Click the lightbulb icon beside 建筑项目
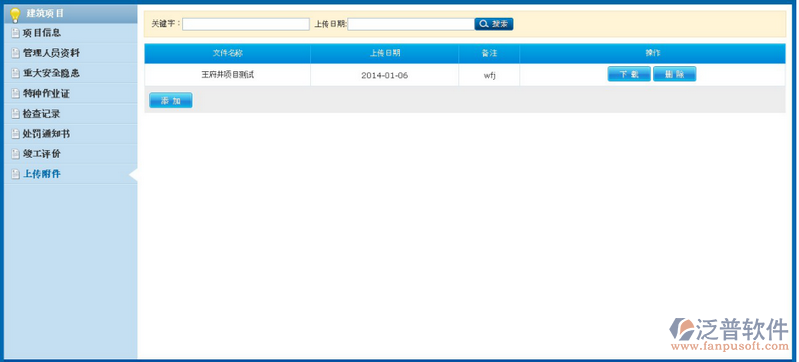This screenshot has height=362, width=799. [15, 14]
